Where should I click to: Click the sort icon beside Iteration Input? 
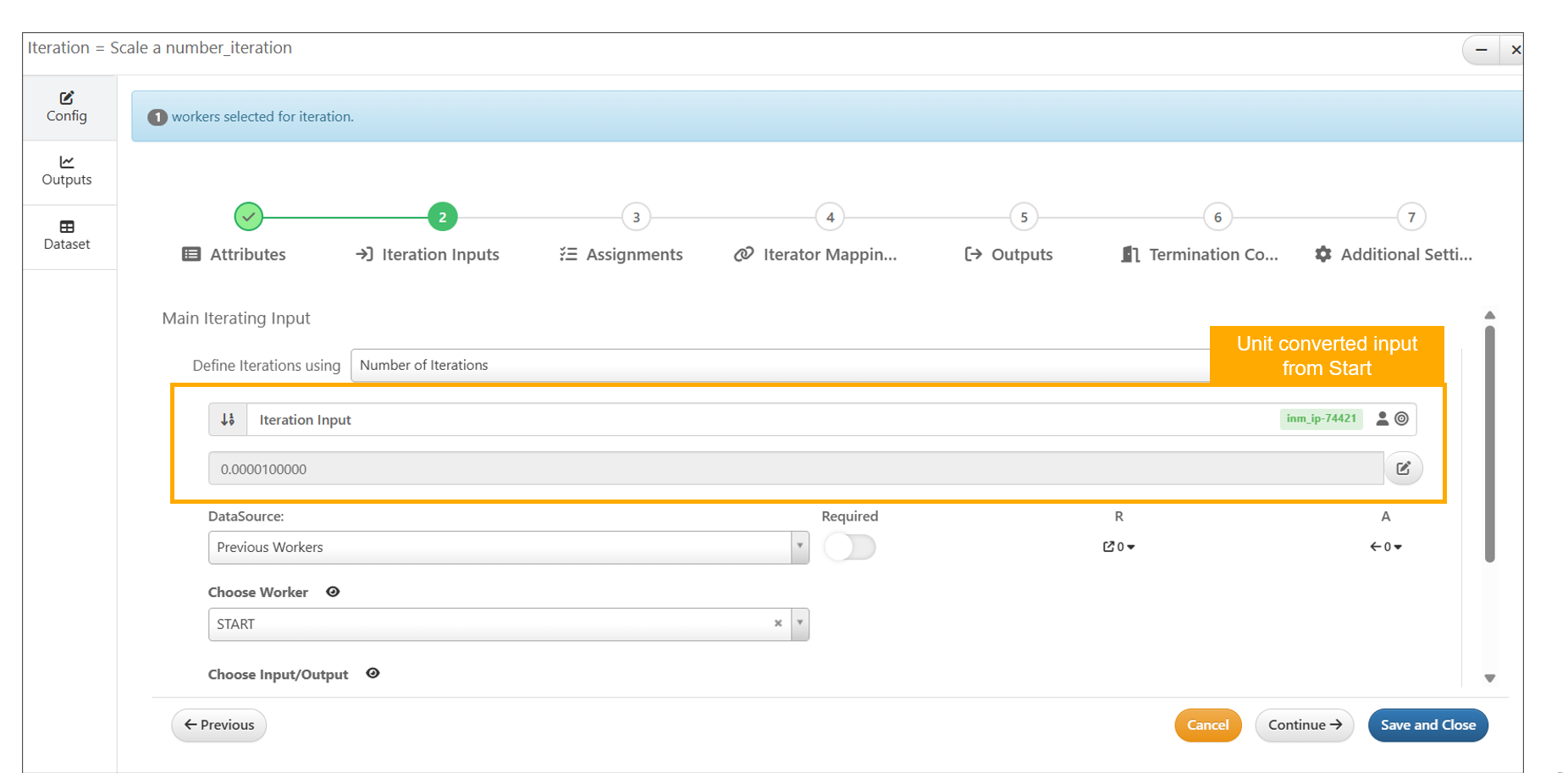pos(228,419)
